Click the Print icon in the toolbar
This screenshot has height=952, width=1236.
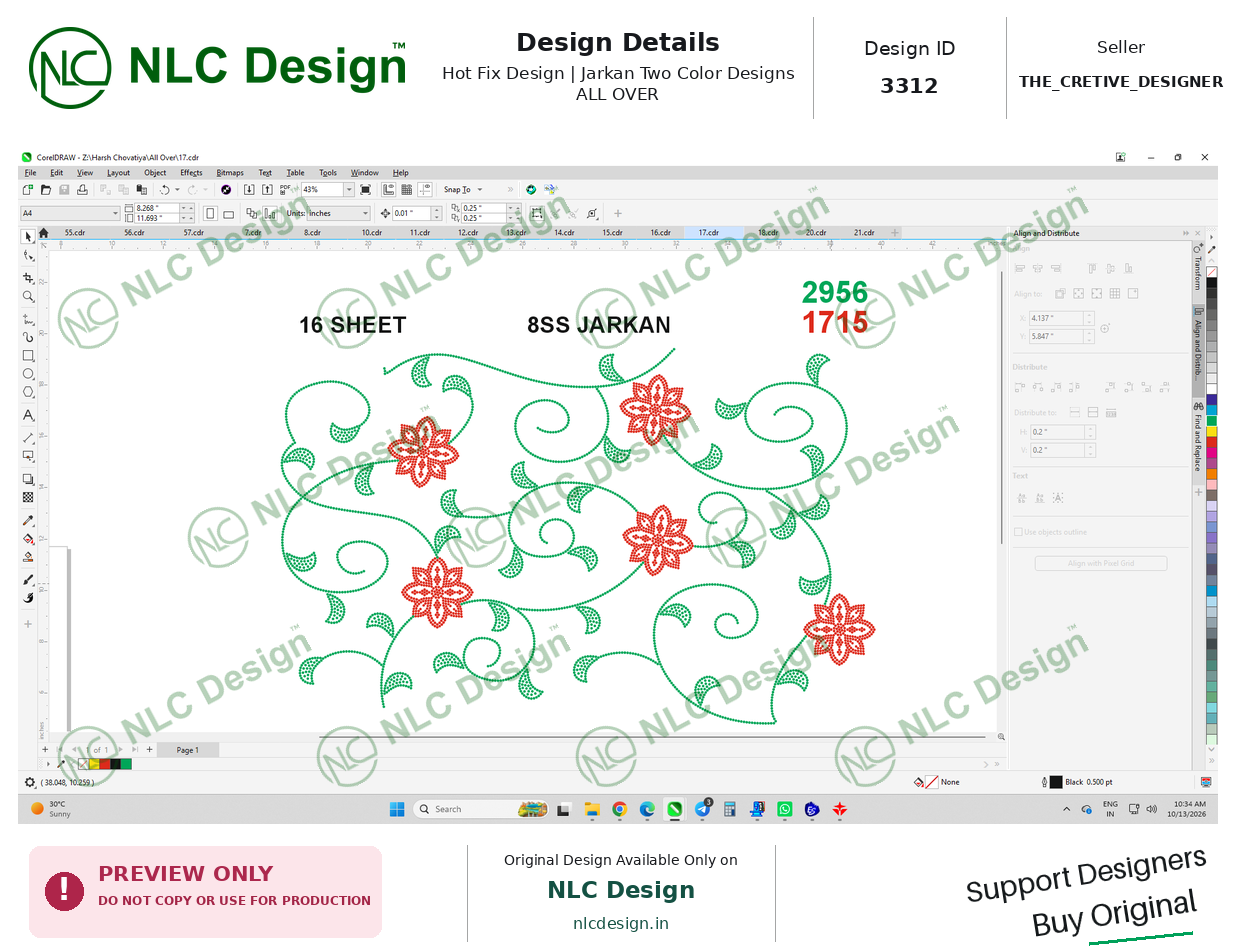click(82, 189)
